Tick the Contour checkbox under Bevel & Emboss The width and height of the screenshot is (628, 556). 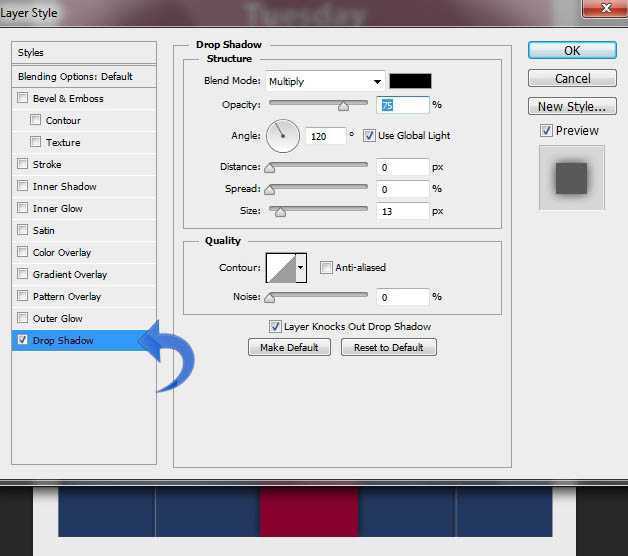tap(35, 120)
